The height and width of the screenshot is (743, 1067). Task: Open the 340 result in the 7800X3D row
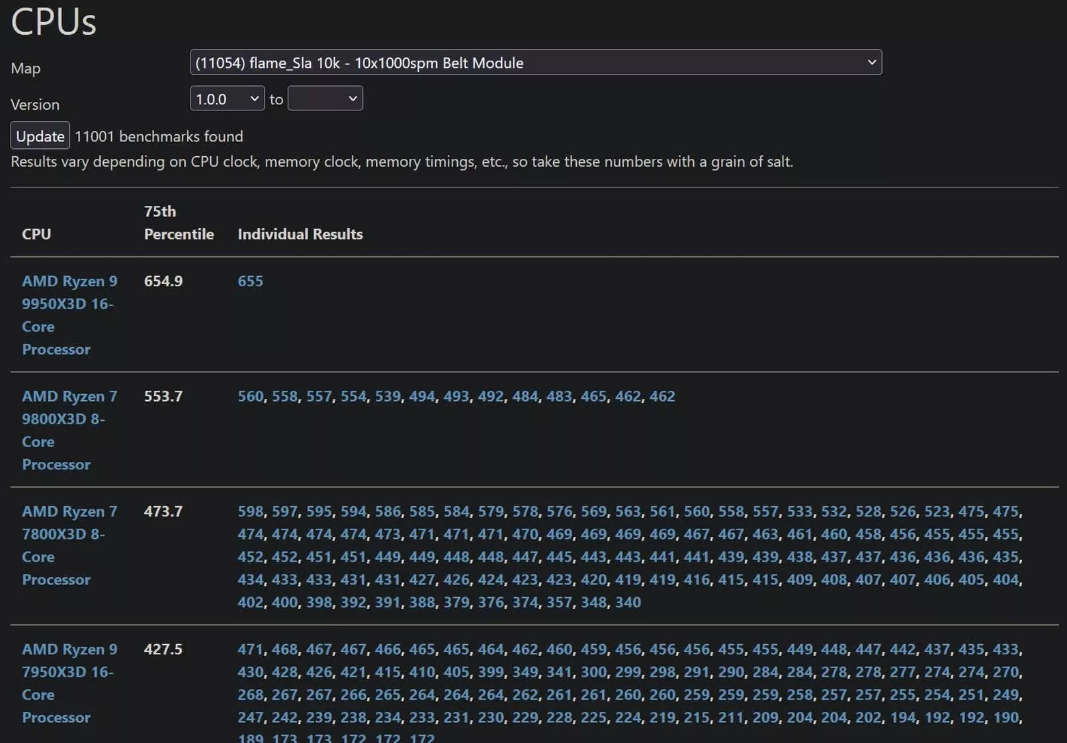[x=628, y=602]
